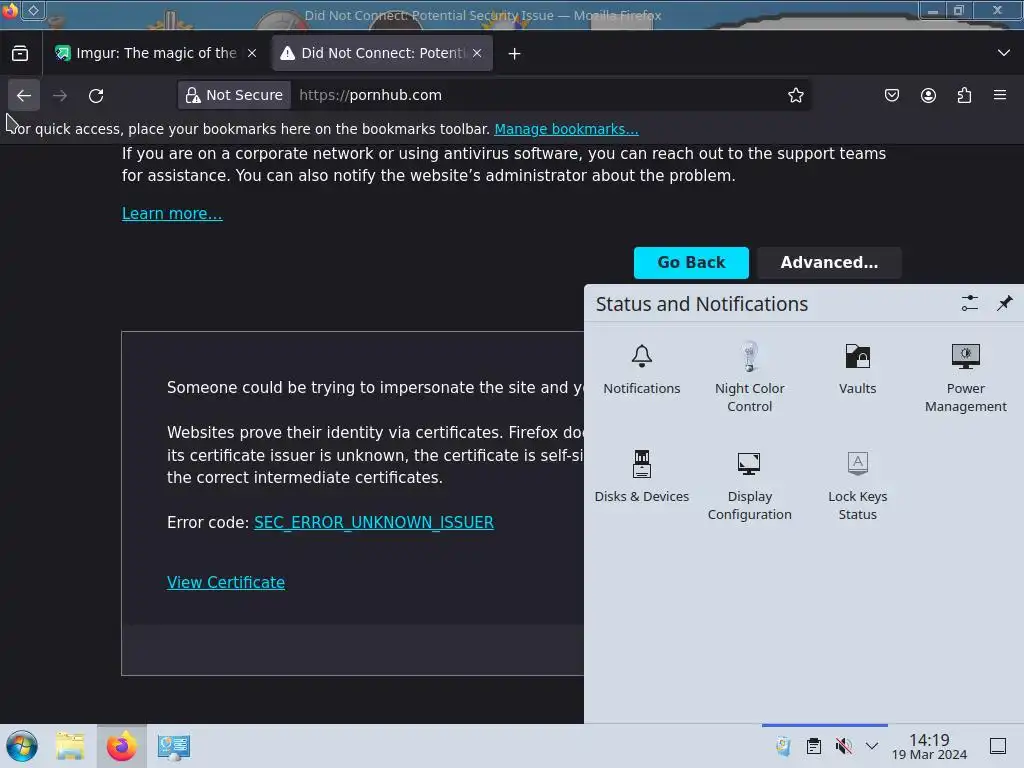Open system settings taskbar icon
Screen dimensions: 1024x768
[174, 746]
